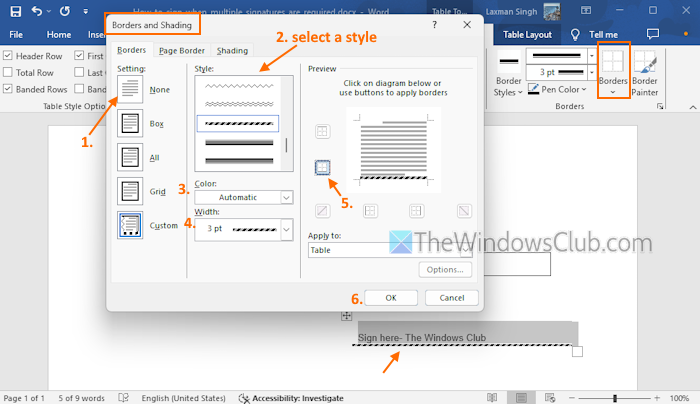Click the Options button

pos(445,270)
